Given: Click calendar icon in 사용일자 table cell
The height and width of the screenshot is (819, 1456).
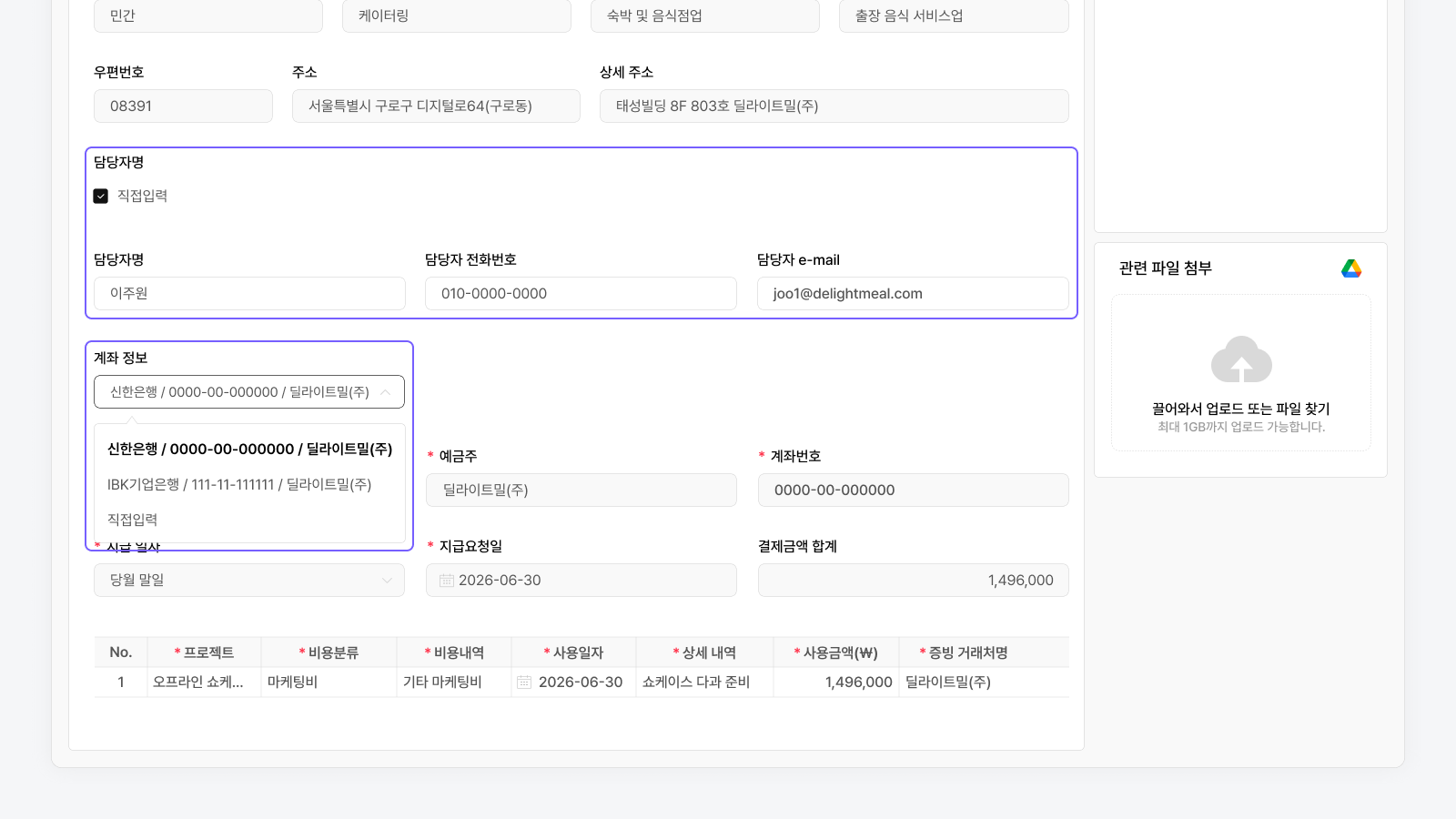Looking at the screenshot, I should click(x=524, y=682).
